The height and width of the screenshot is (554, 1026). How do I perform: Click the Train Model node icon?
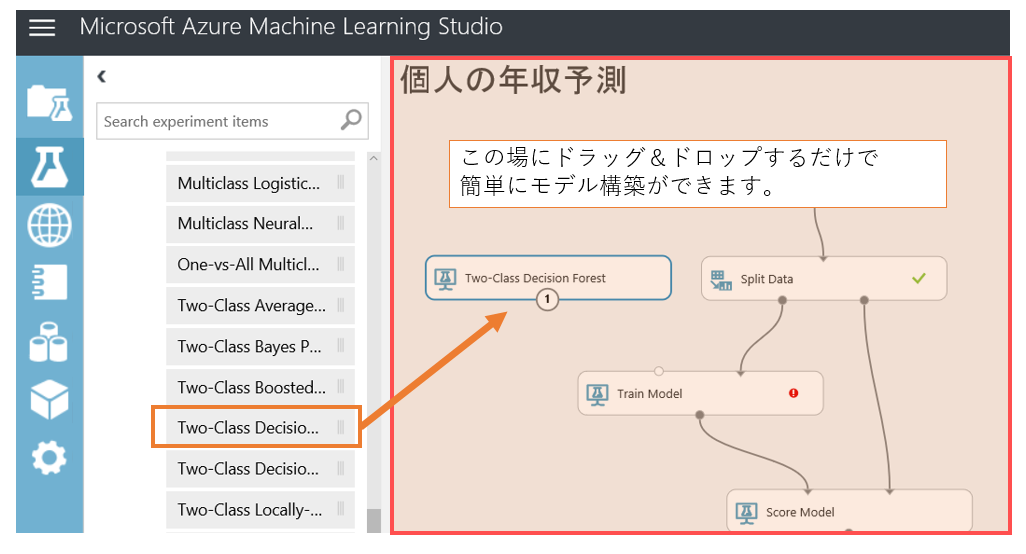(597, 394)
